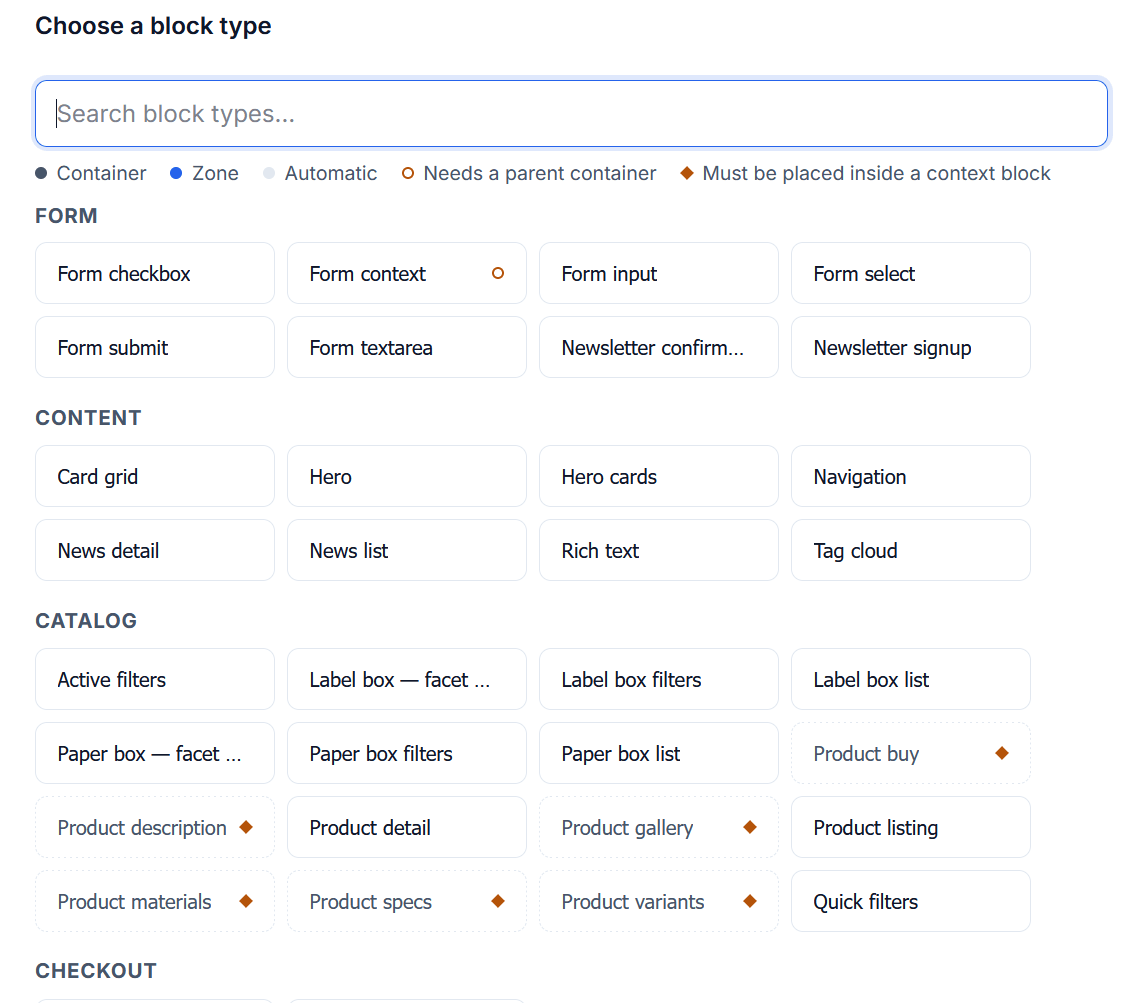Click the Needs a parent container legend
Screen dimensions: 1135x1003
click(540, 174)
